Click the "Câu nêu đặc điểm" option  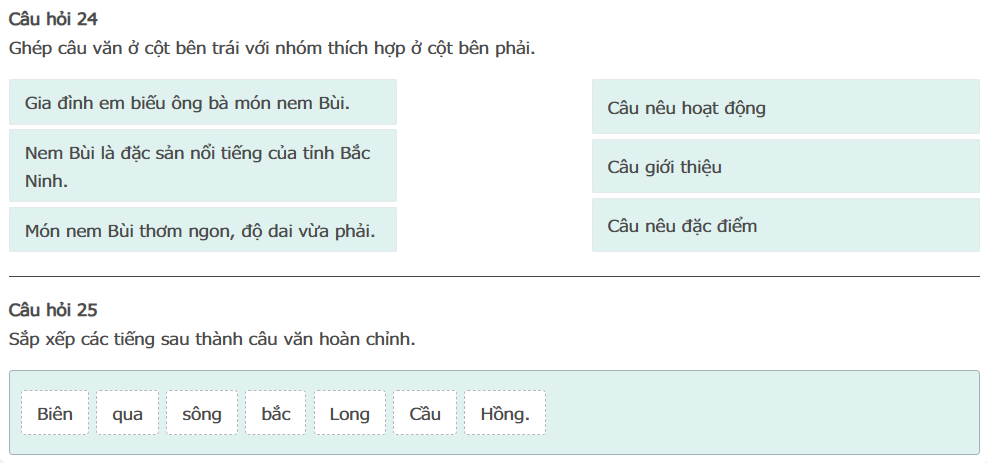pyautogui.click(x=785, y=225)
